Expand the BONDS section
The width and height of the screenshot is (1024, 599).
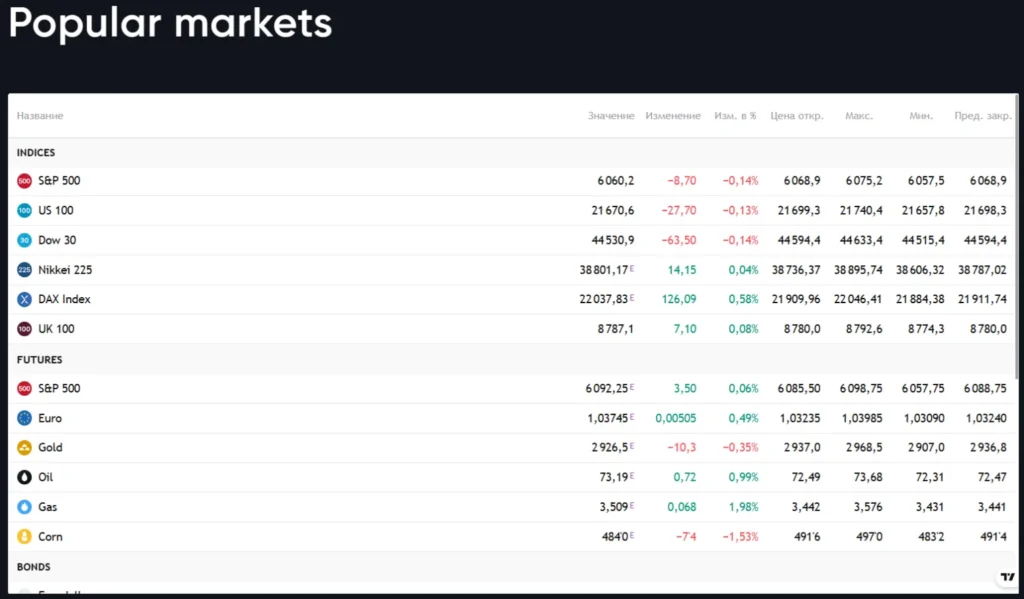(33, 566)
